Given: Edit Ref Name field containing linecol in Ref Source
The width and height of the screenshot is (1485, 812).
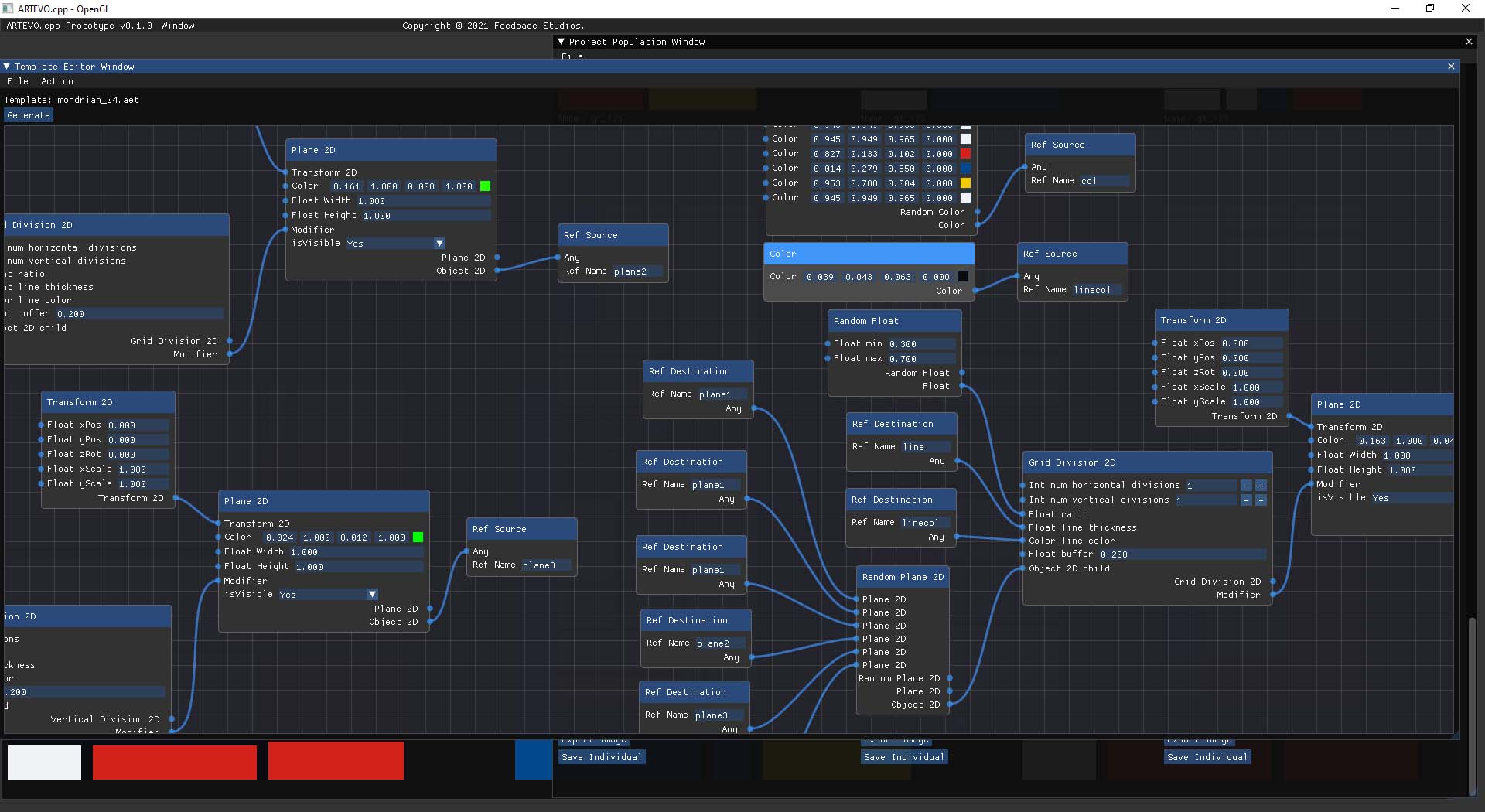Looking at the screenshot, I should pyautogui.click(x=1096, y=290).
